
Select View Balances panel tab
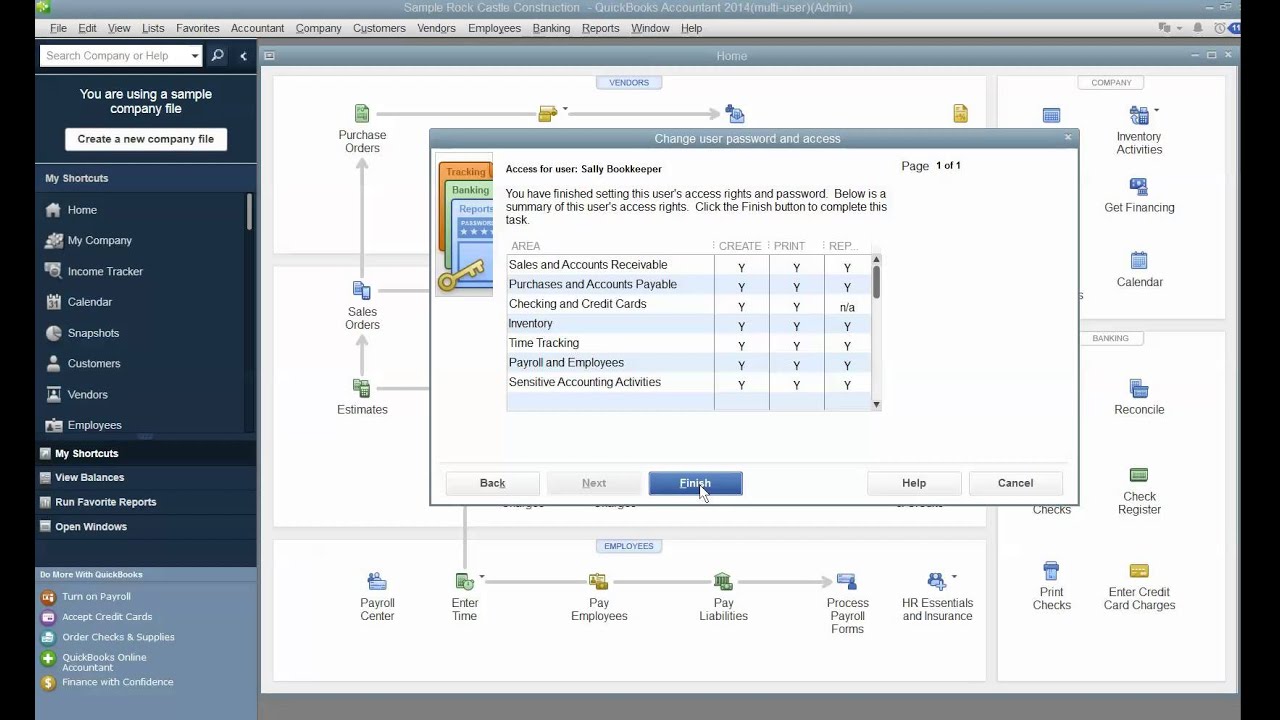tap(146, 478)
